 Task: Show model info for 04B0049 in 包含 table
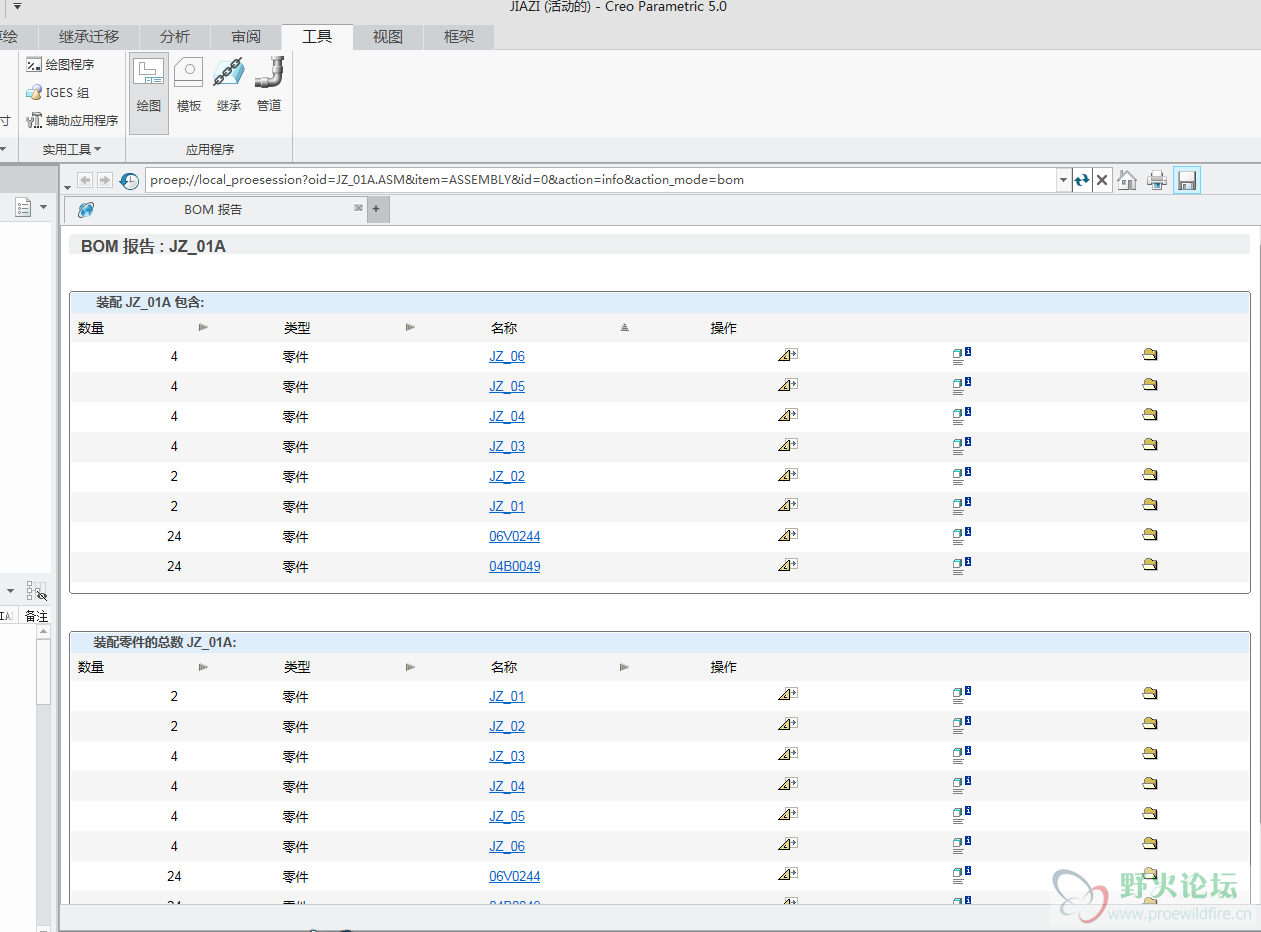(961, 565)
